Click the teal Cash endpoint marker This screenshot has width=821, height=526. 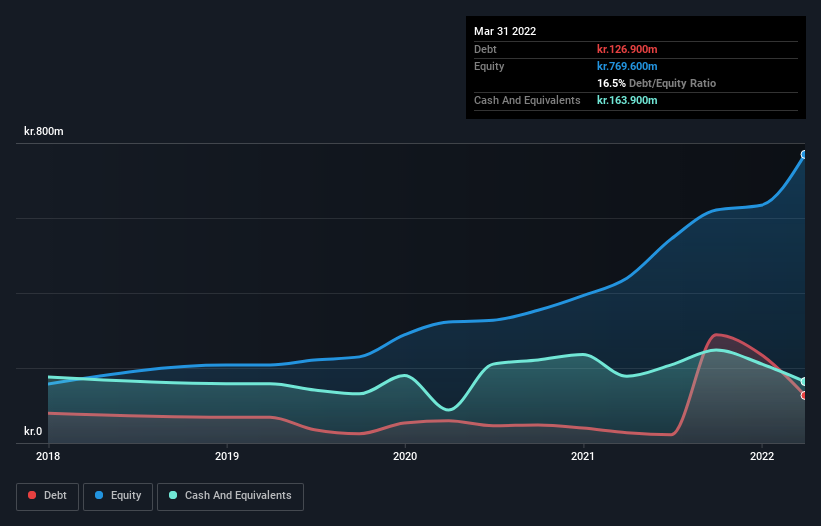click(x=805, y=382)
